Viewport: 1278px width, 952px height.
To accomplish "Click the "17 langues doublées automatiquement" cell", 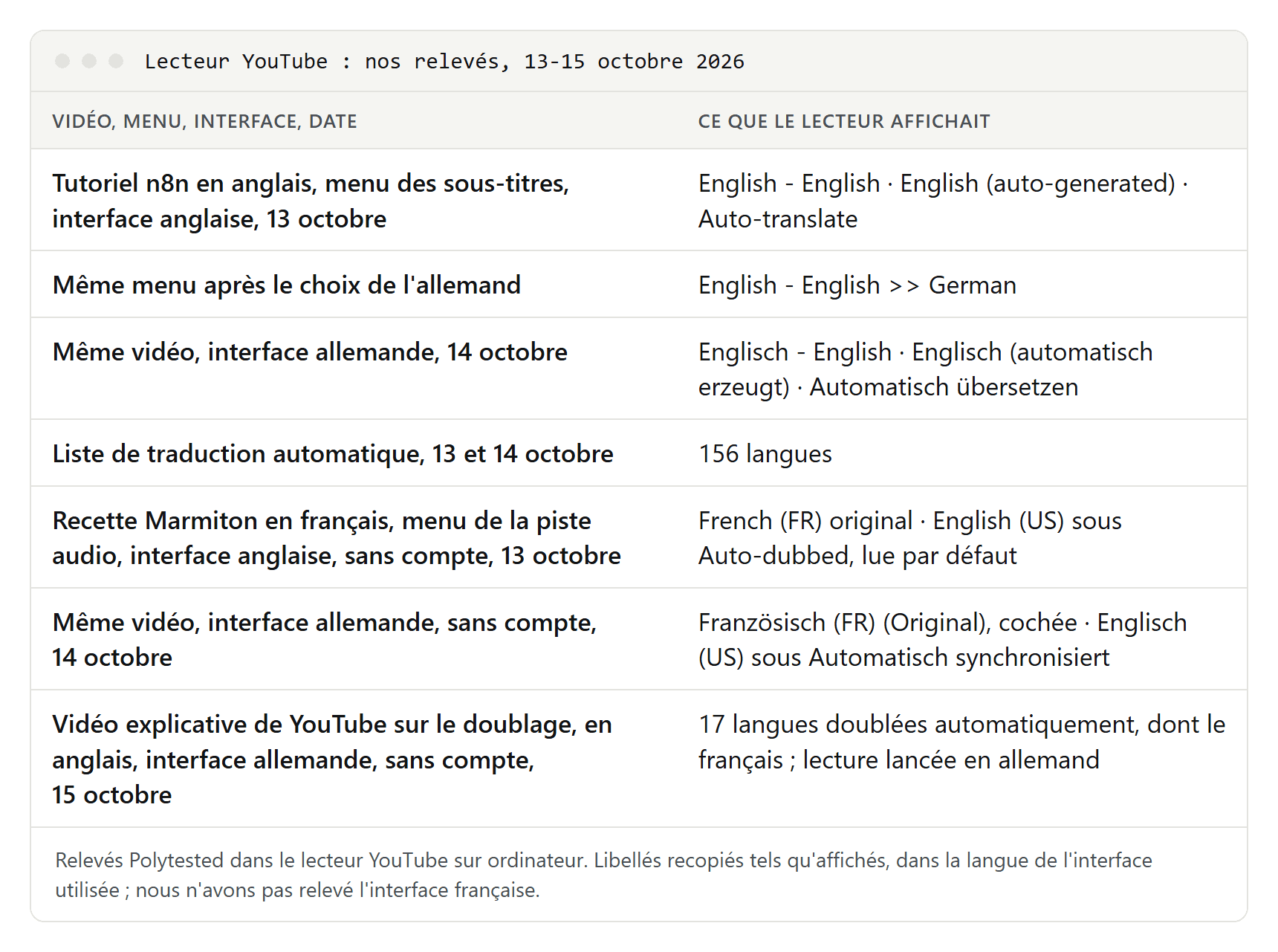I will click(x=962, y=742).
